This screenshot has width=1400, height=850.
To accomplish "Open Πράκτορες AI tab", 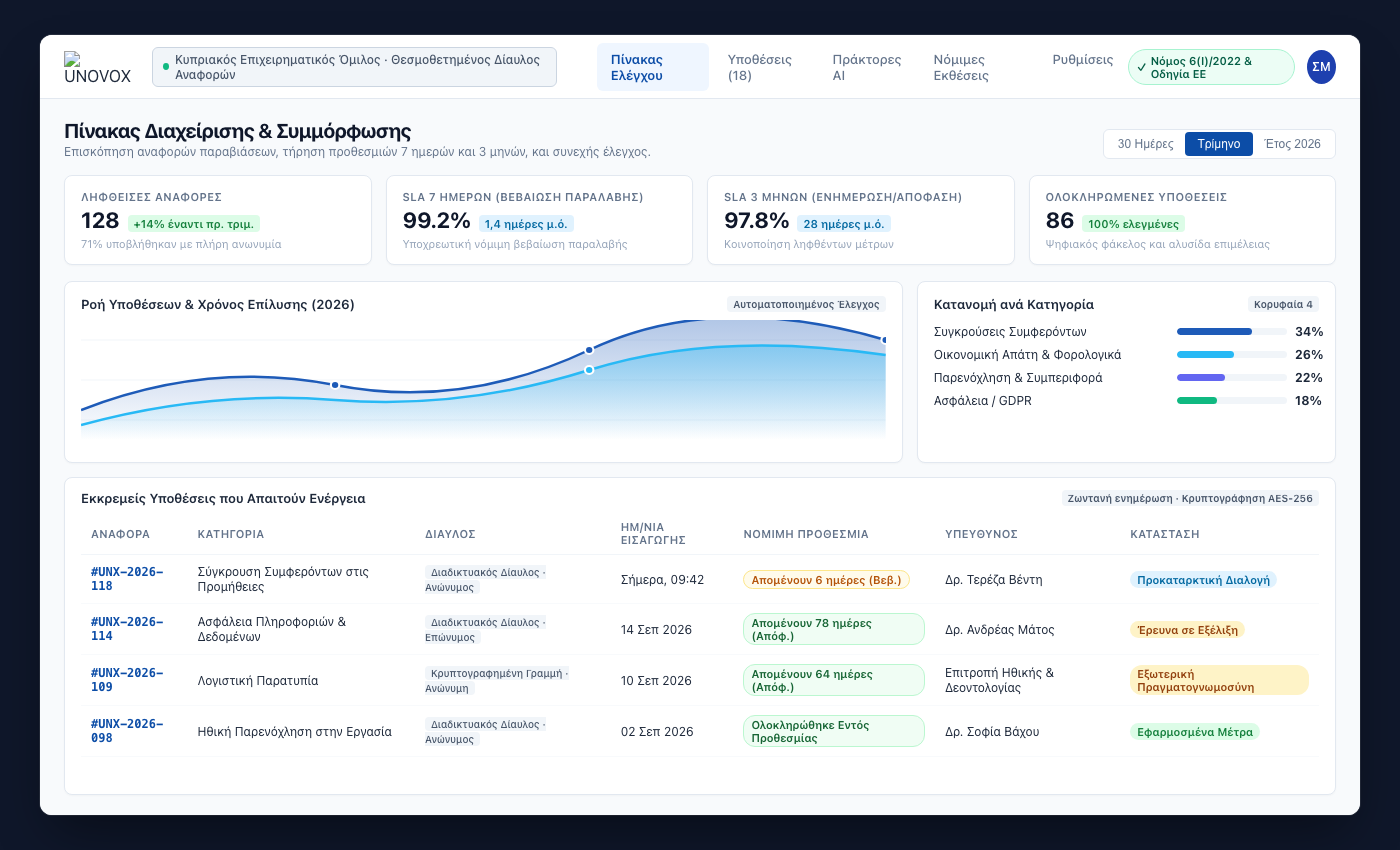I will click(x=867, y=67).
